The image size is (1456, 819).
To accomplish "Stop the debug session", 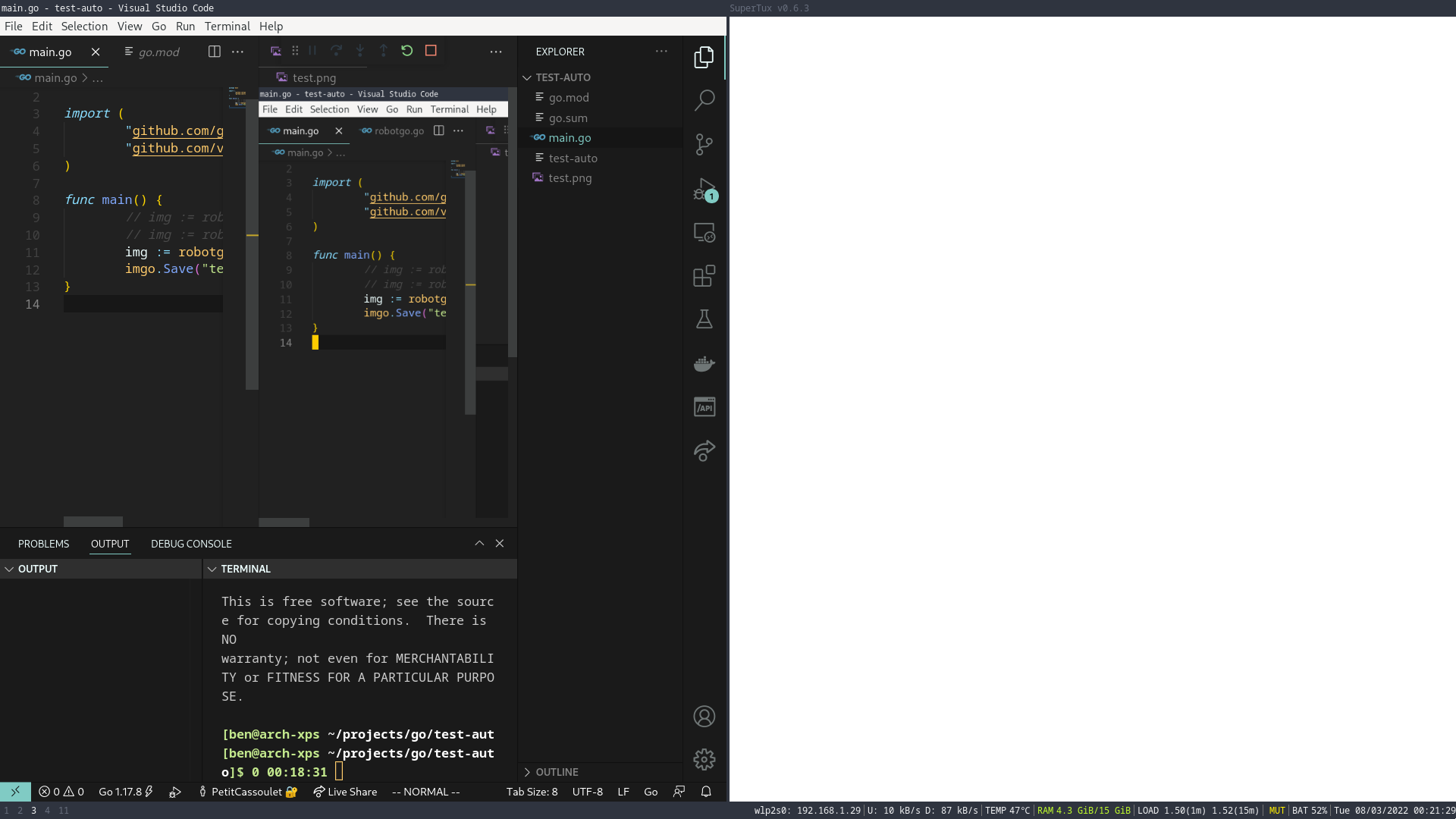I will click(431, 51).
